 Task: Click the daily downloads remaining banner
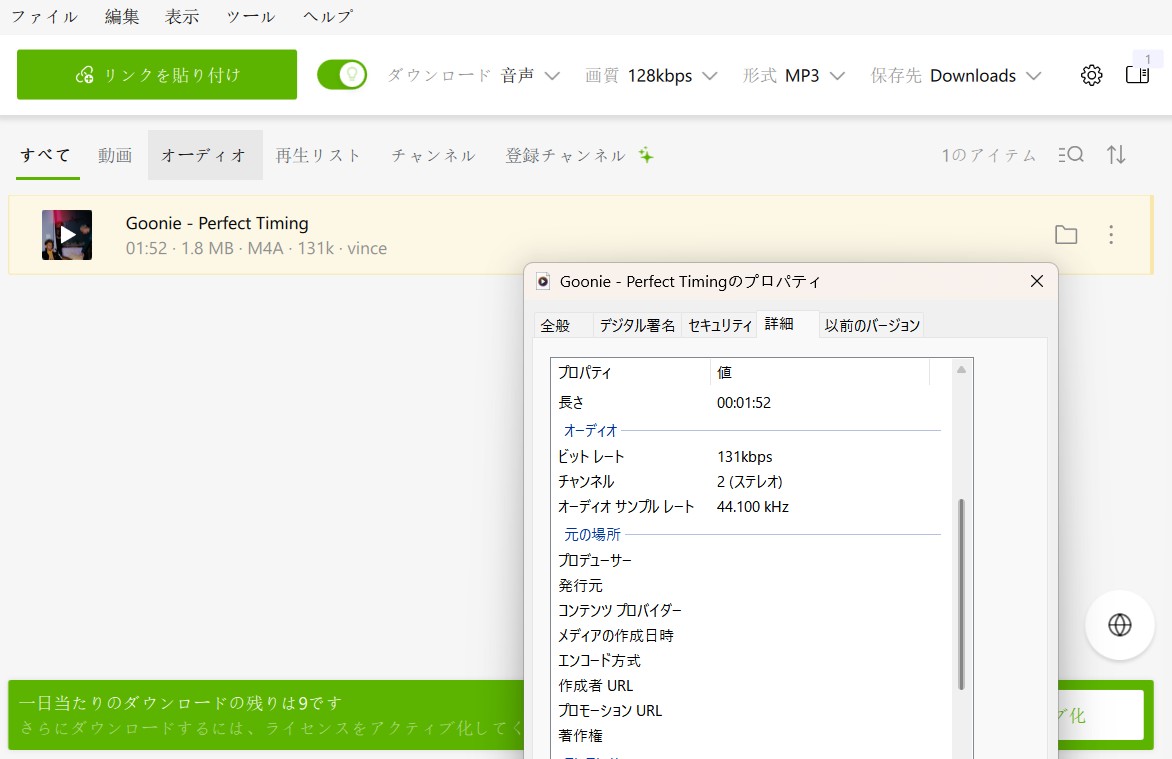click(267, 715)
